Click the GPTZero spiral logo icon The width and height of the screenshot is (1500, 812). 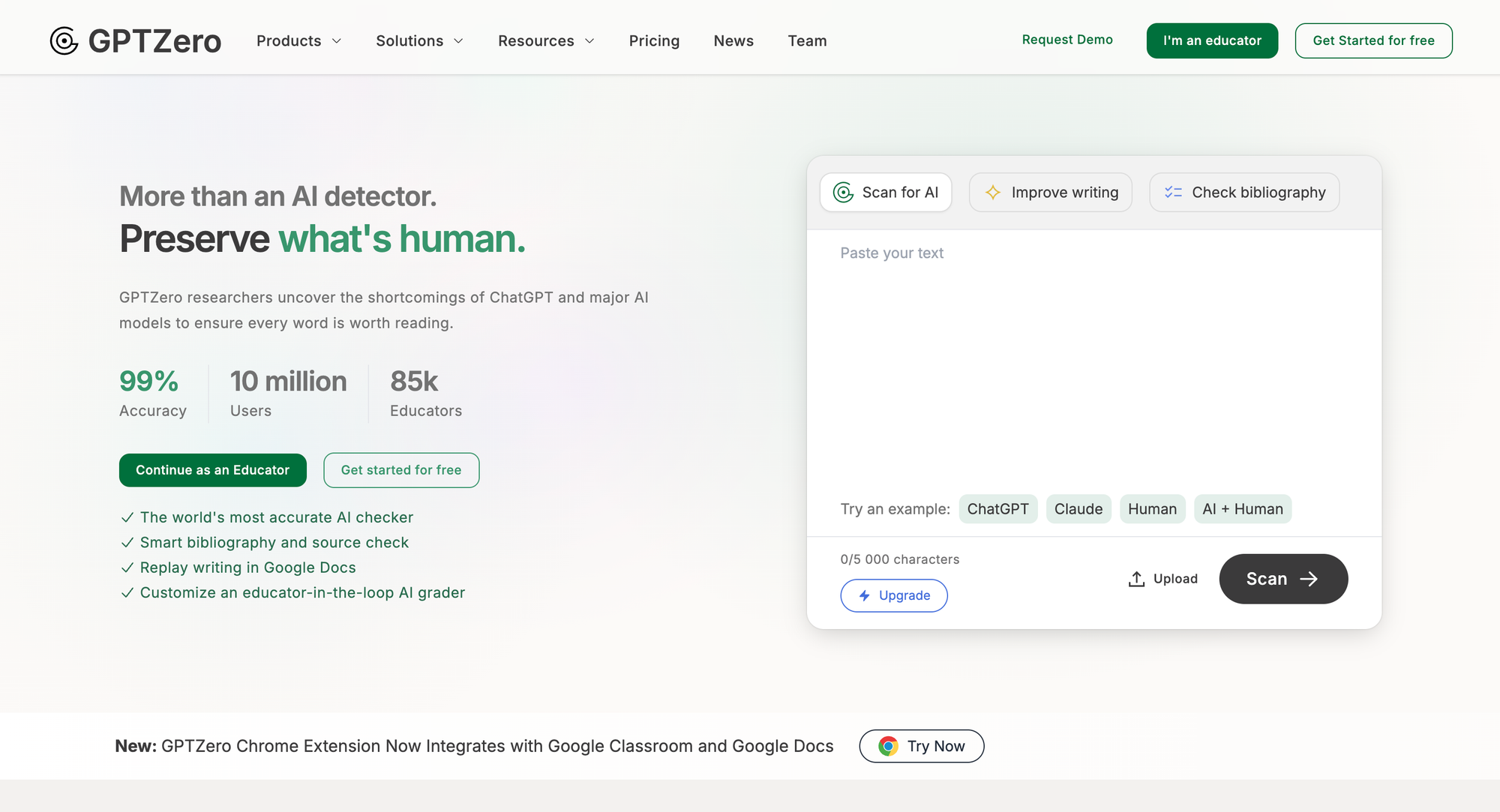coord(64,40)
